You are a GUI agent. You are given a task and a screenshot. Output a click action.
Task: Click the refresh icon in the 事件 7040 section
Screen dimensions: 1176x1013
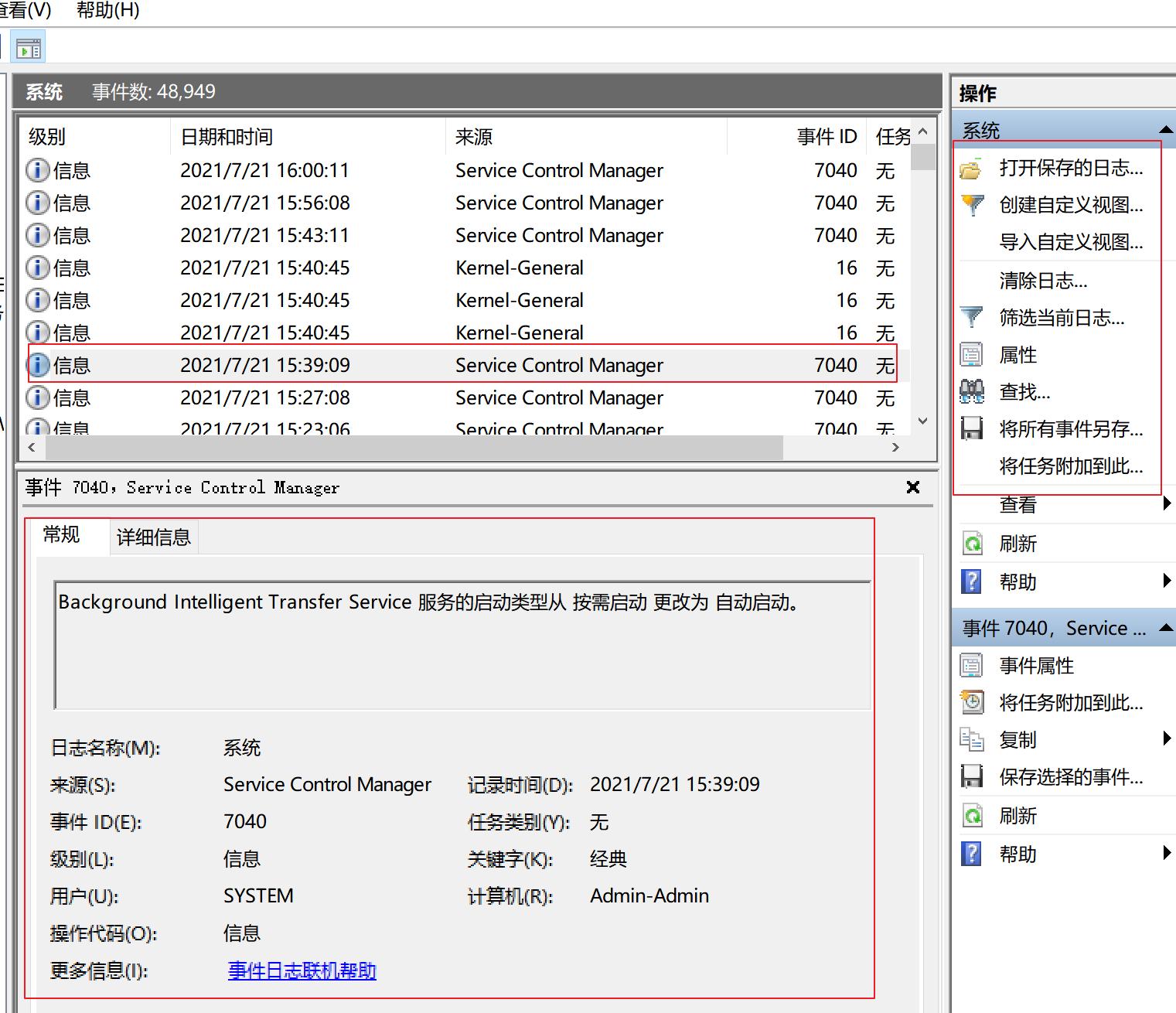[972, 816]
